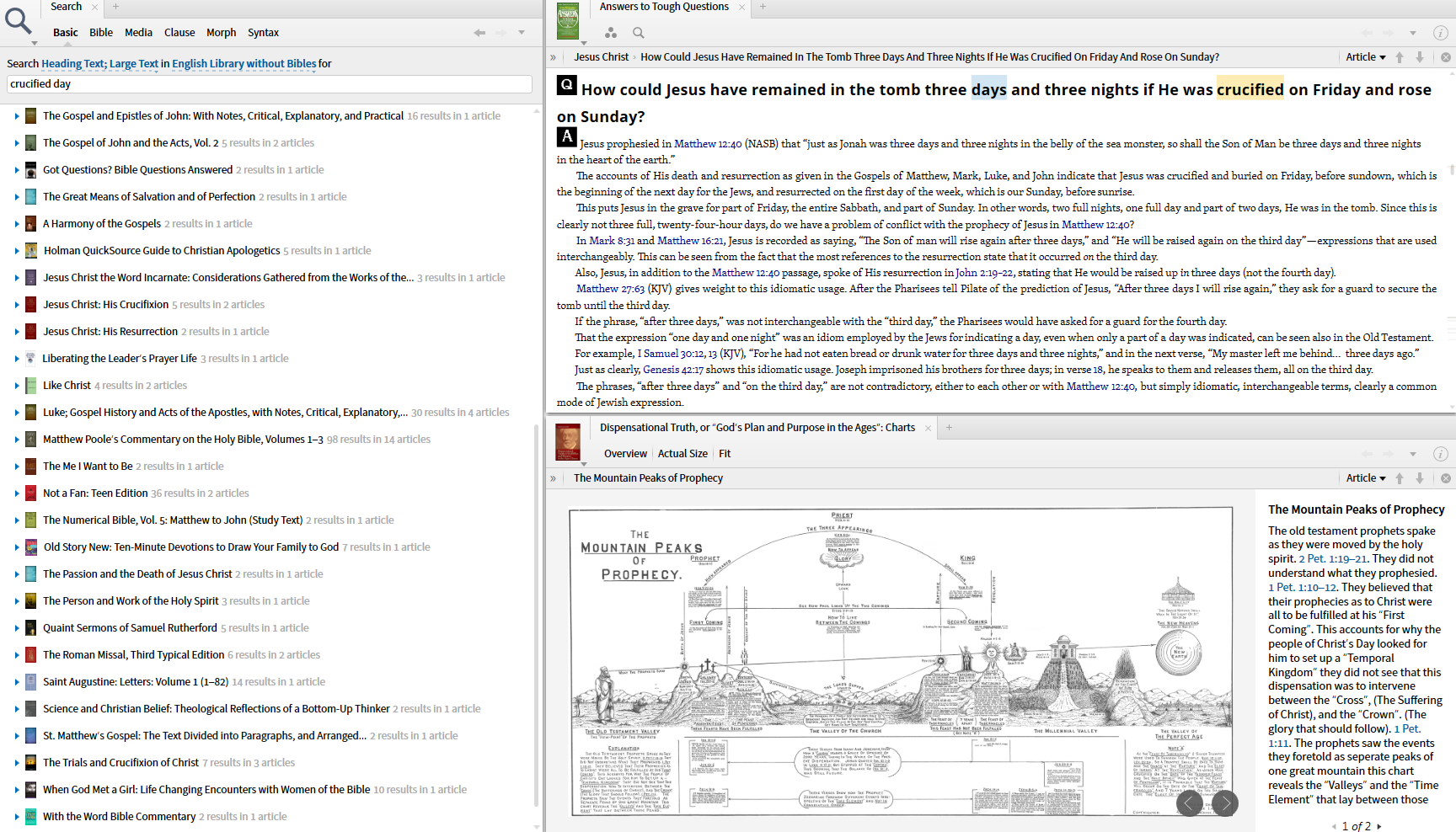This screenshot has width=1456, height=832.
Task: Select the Overview view for the chart
Action: coord(625,454)
